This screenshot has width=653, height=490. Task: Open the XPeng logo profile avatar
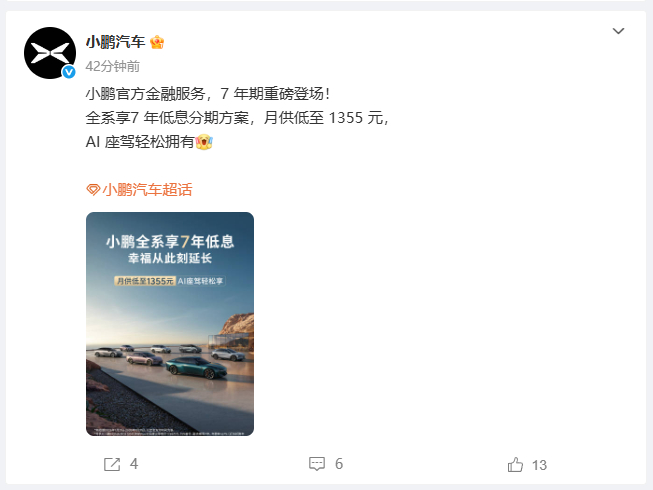pyautogui.click(x=50, y=53)
